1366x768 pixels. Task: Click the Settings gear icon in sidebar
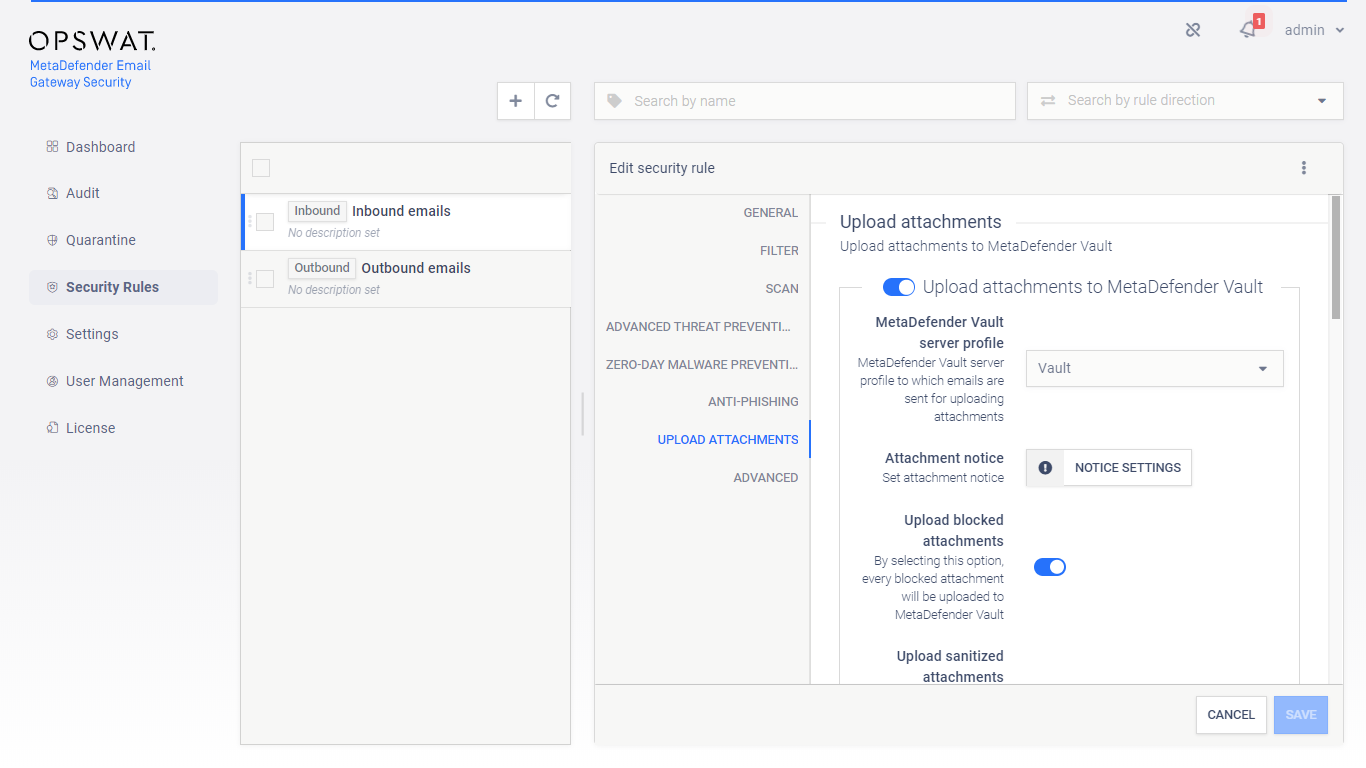(x=52, y=334)
